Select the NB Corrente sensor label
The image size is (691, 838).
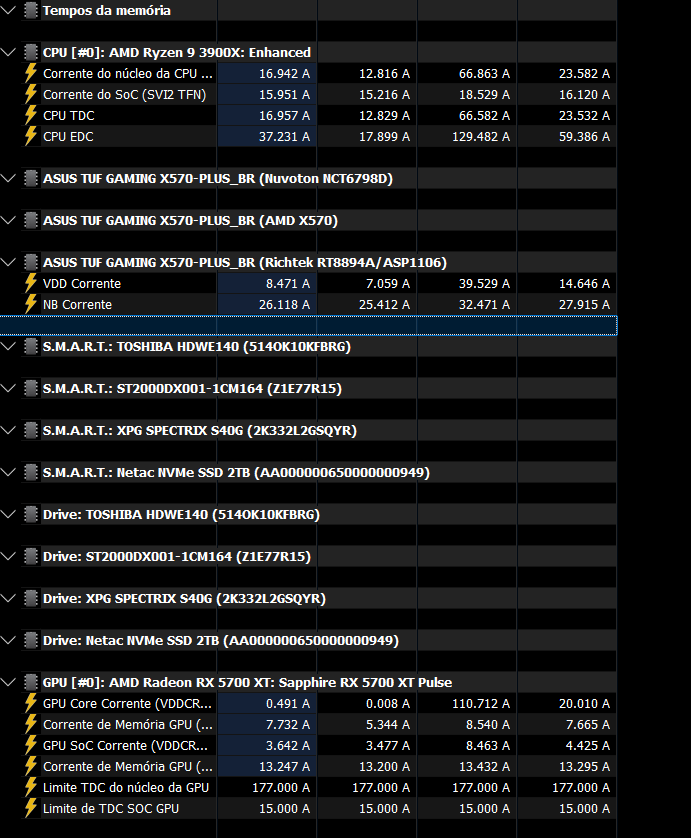pos(77,305)
